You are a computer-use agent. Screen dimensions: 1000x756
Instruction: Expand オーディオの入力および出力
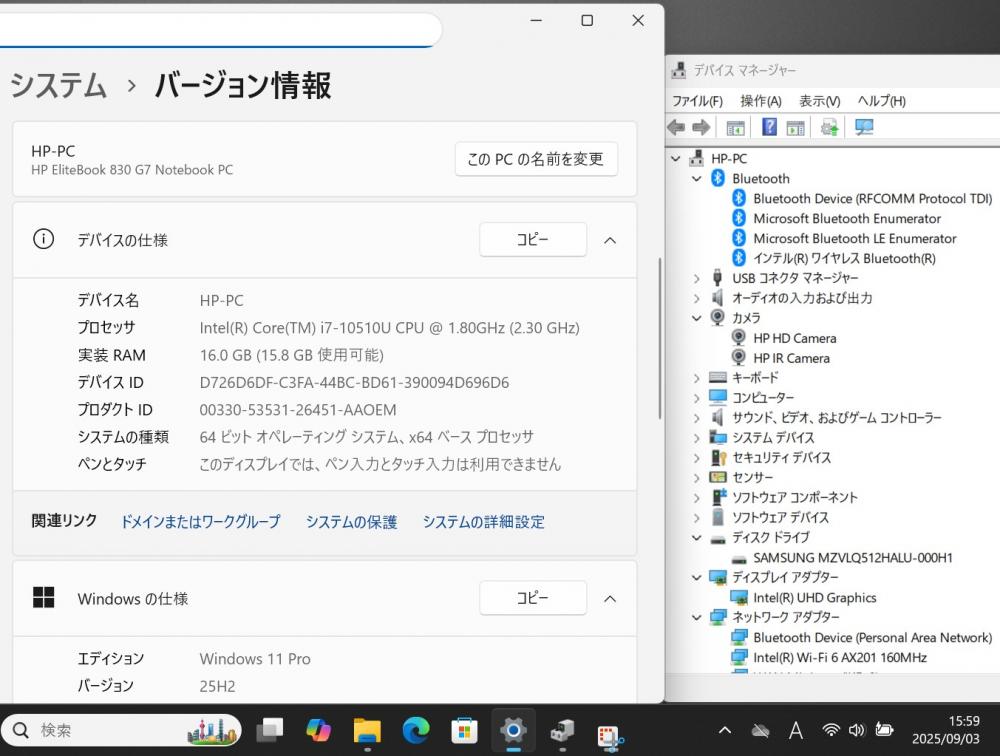(x=696, y=298)
